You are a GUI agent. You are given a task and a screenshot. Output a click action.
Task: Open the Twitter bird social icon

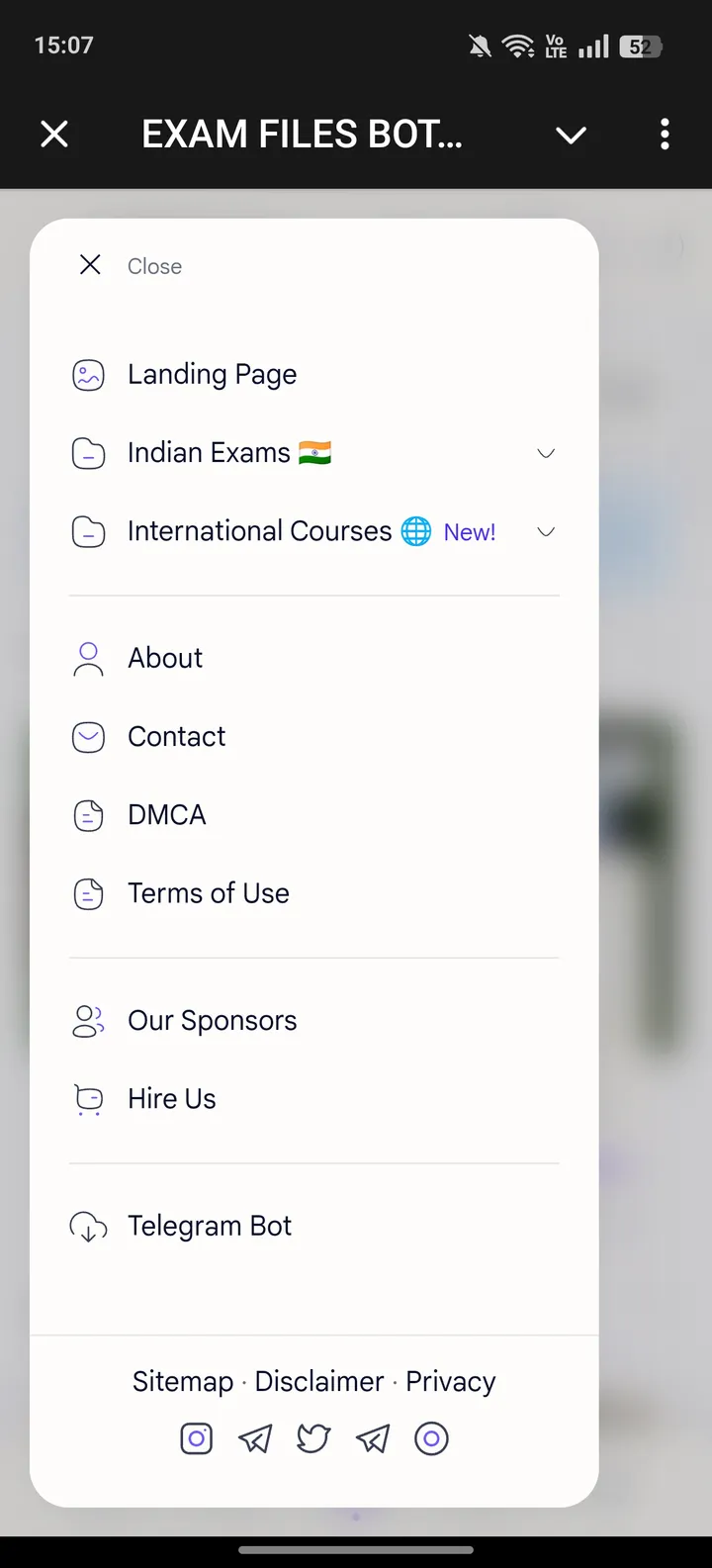click(313, 1438)
